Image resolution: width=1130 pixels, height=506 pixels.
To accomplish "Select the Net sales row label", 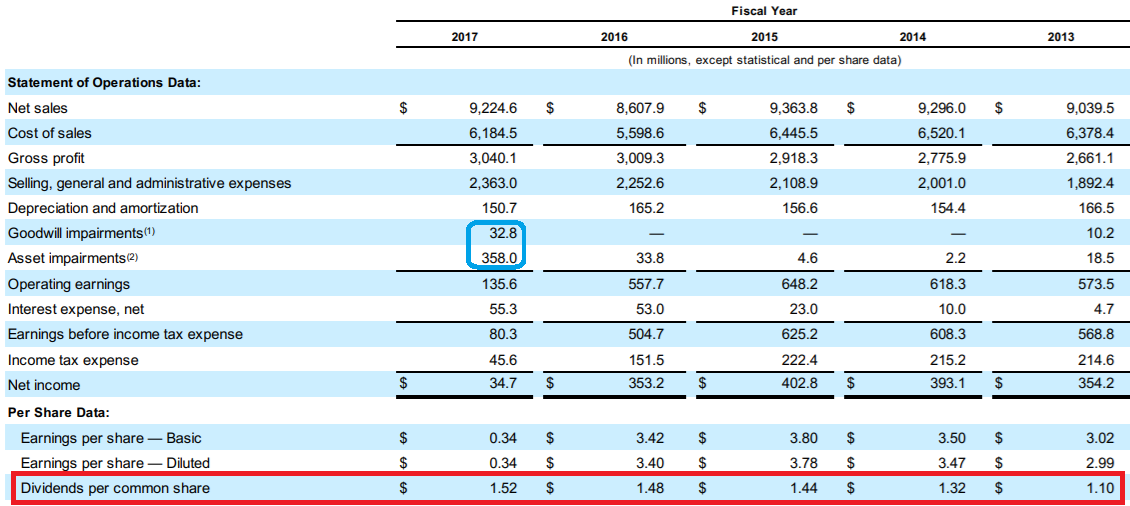I will click(x=38, y=108).
